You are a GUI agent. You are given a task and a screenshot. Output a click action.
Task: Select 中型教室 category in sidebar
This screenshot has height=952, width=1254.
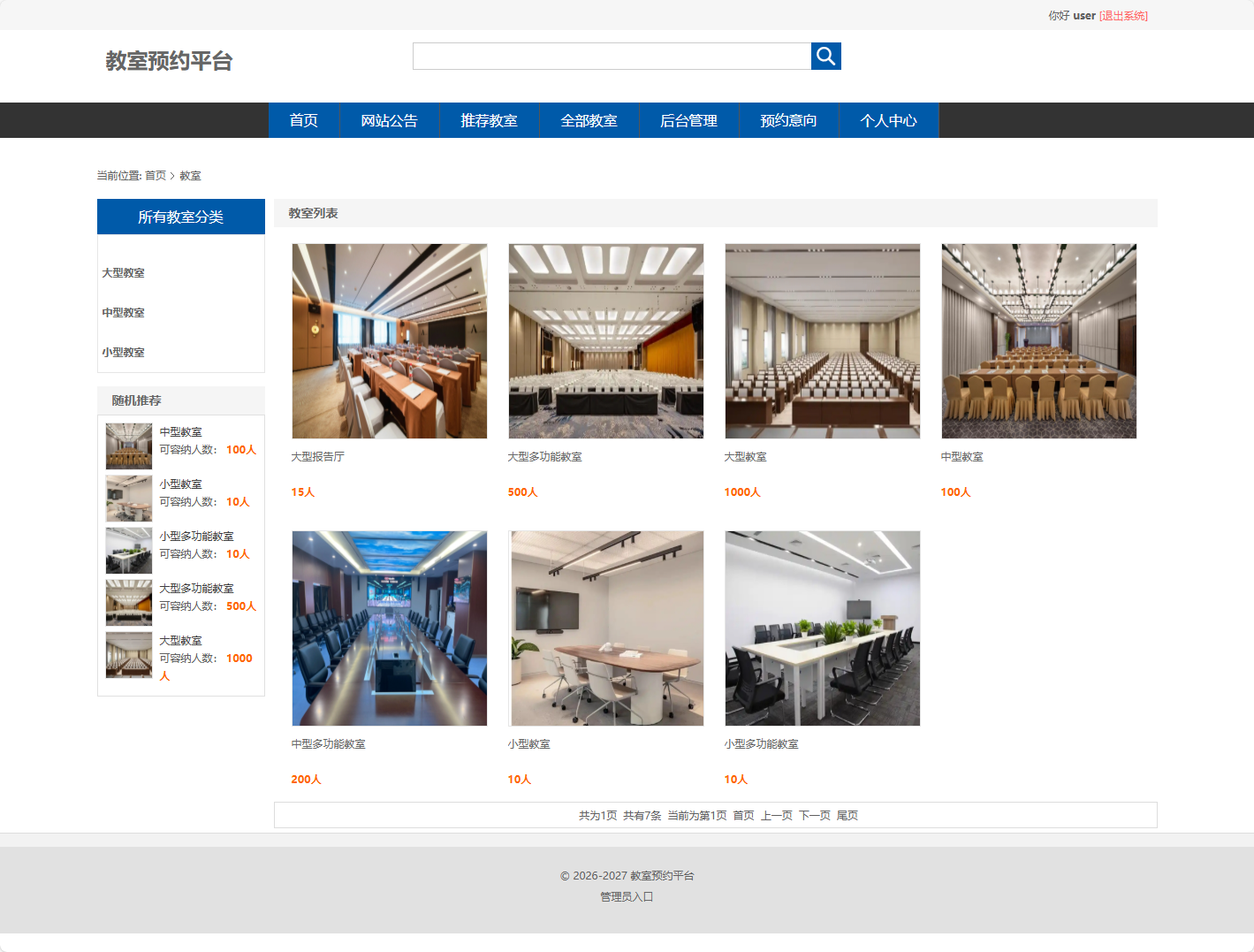[122, 312]
